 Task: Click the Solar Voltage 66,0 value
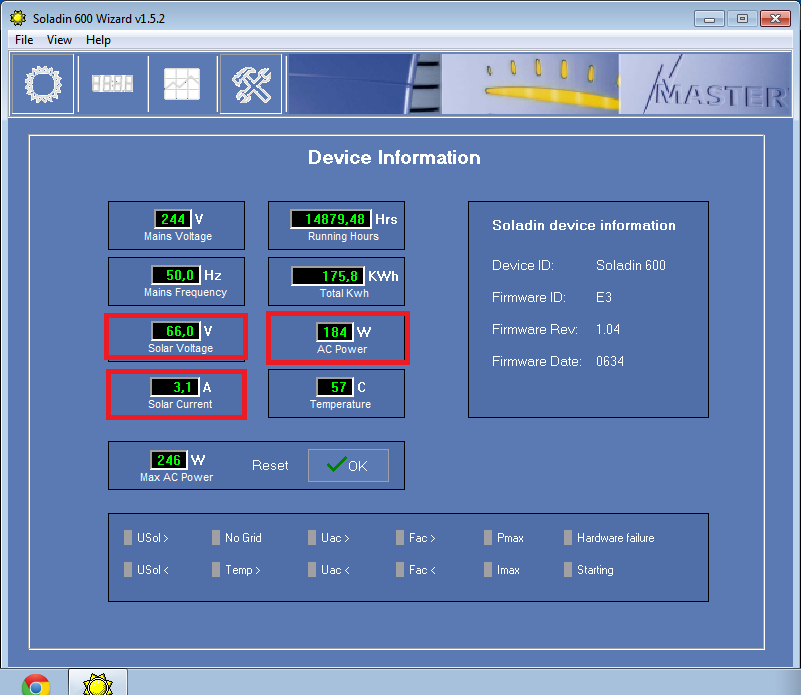click(x=176, y=331)
